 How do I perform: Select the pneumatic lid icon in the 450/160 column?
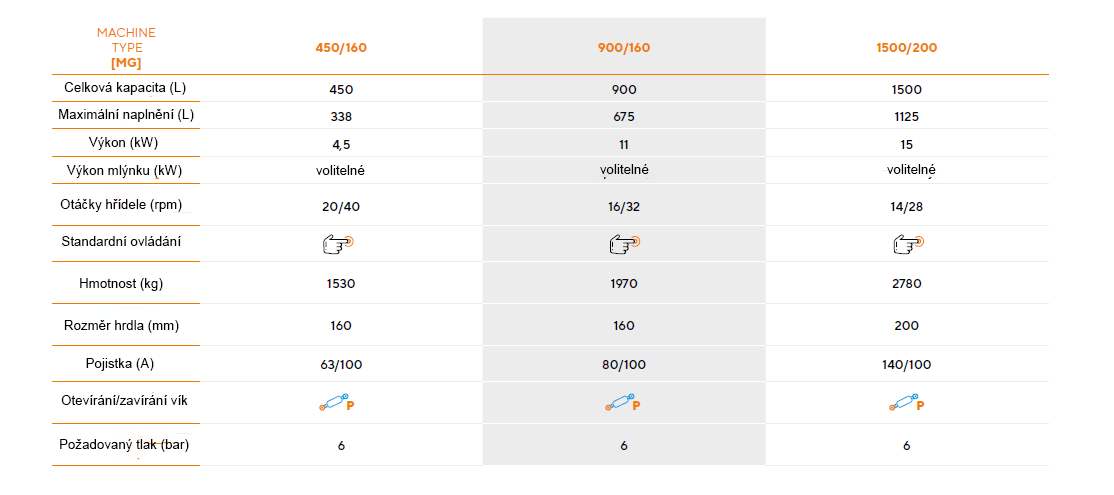click(339, 404)
